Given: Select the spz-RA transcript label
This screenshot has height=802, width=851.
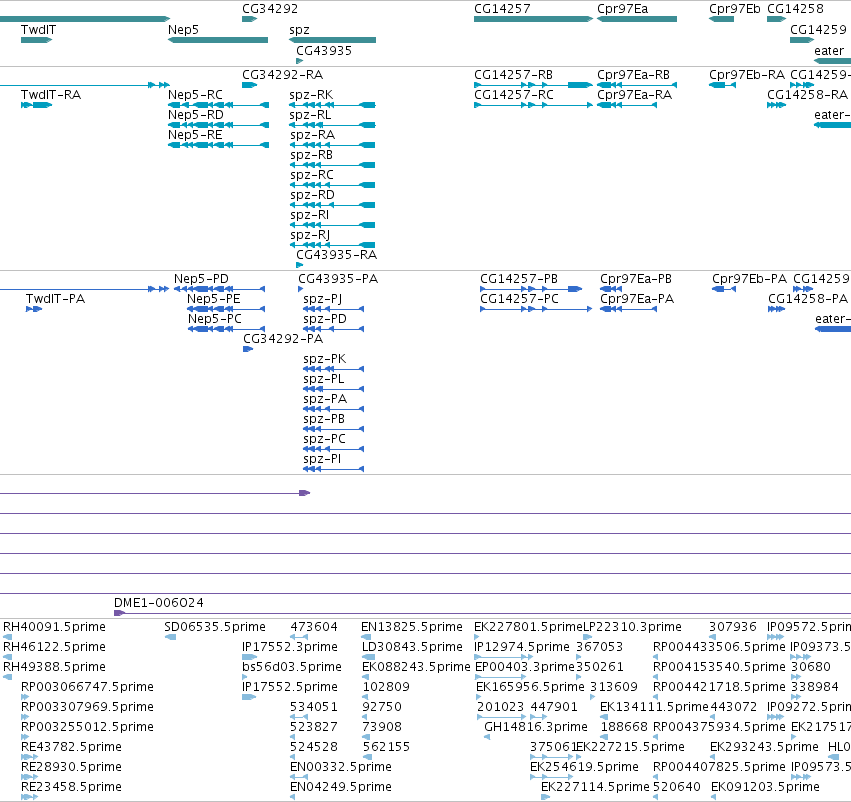Looking at the screenshot, I should tap(312, 135).
